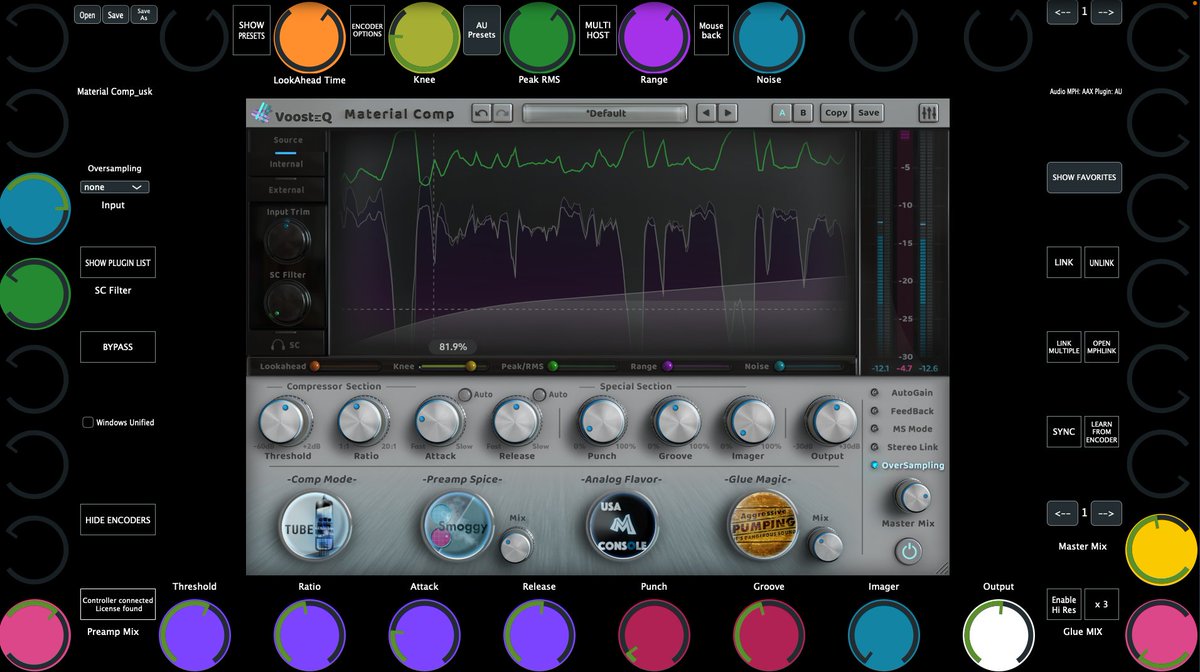Click the Master Mix knob in the plugin
Image resolution: width=1200 pixels, height=672 pixels.
click(911, 496)
